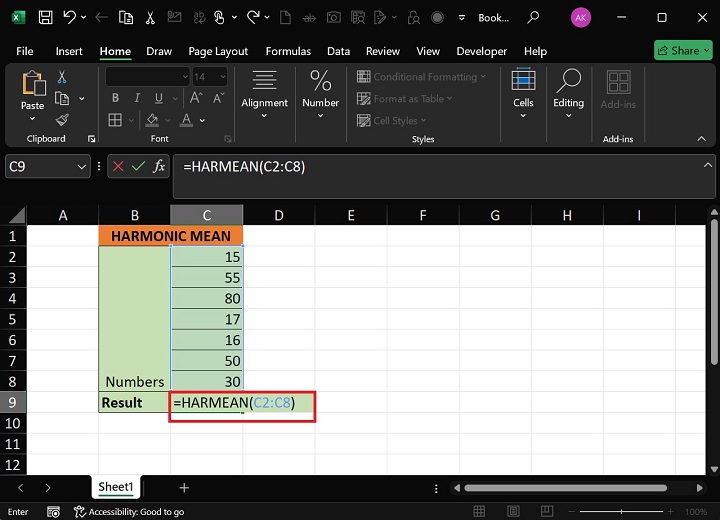
Task: Select cell C2 containing 15
Action: point(207,256)
